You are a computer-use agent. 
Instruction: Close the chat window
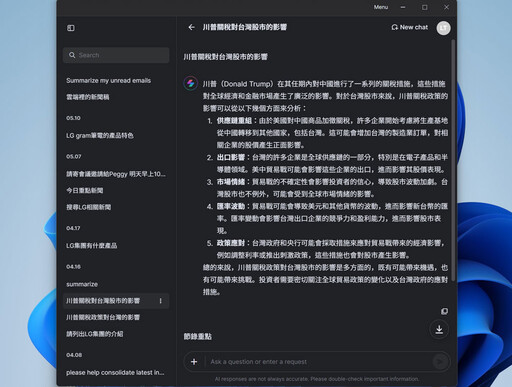coord(446,7)
